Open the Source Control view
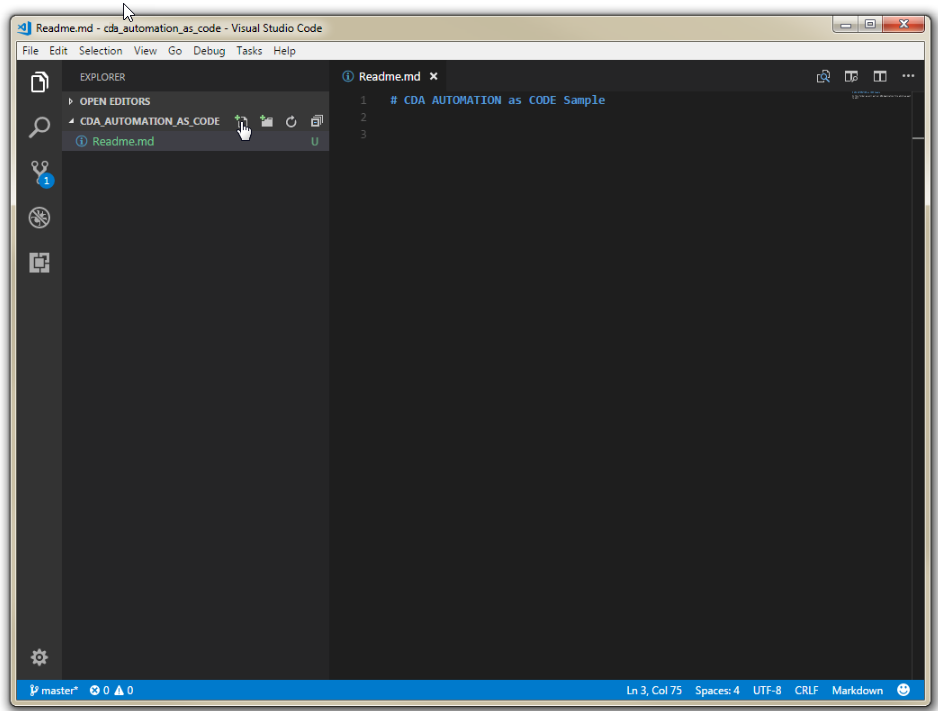Image resolution: width=938 pixels, height=711 pixels. click(x=39, y=172)
